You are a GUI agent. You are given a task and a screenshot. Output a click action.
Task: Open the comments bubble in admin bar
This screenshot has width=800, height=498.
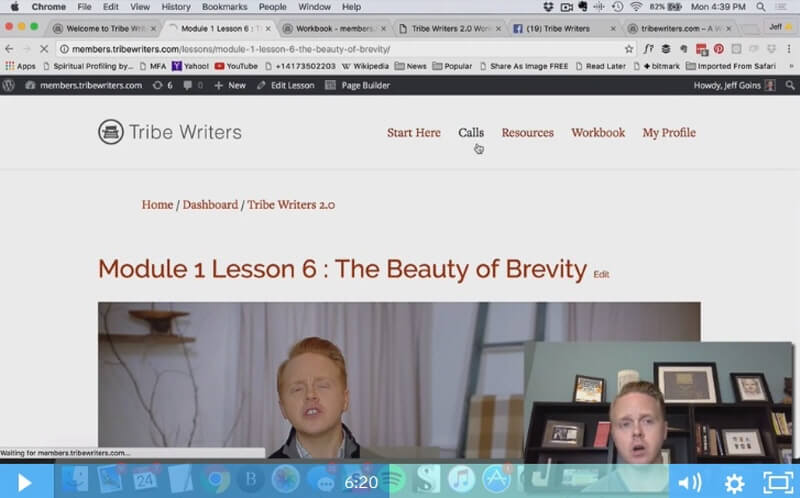[x=193, y=85]
